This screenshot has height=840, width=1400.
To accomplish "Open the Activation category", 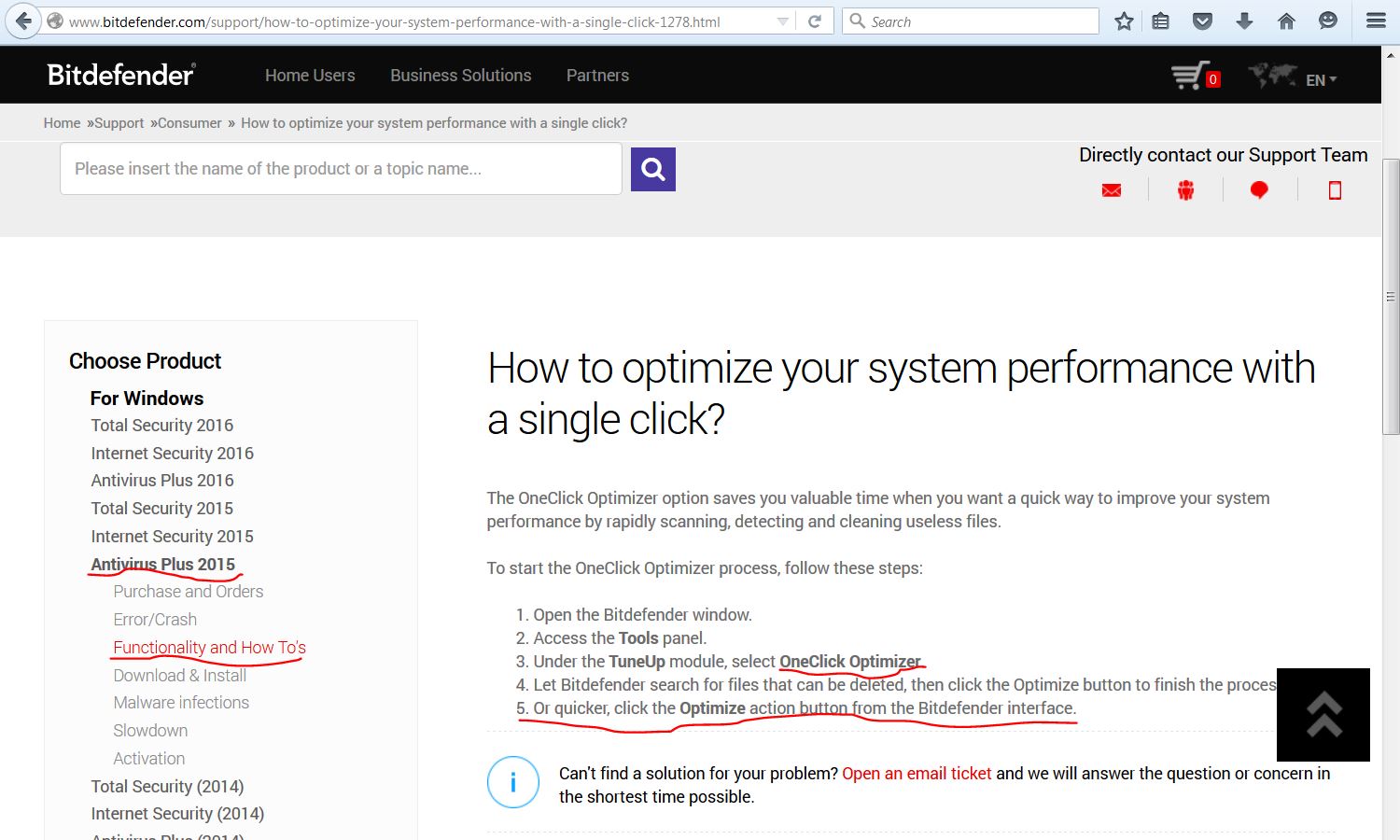I will coord(149,759).
